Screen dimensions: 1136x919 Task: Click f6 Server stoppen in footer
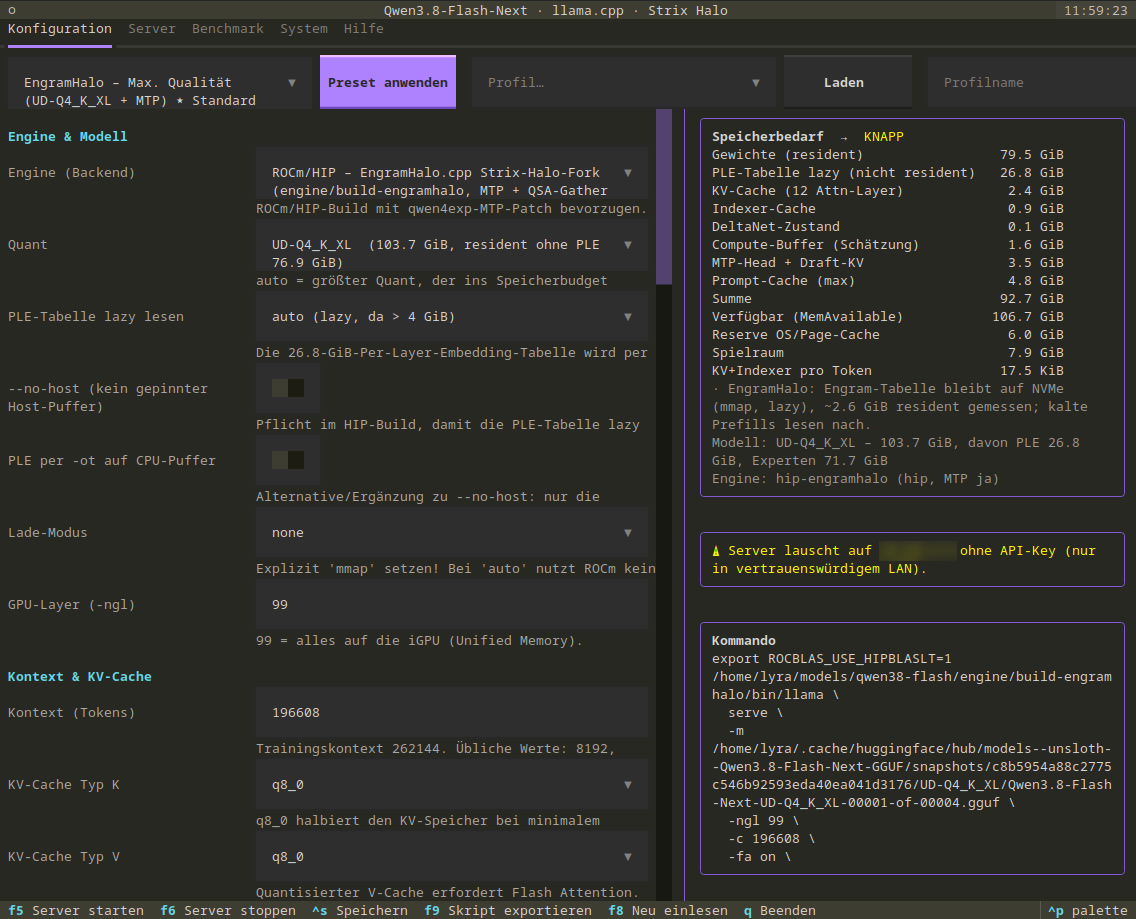(228, 910)
